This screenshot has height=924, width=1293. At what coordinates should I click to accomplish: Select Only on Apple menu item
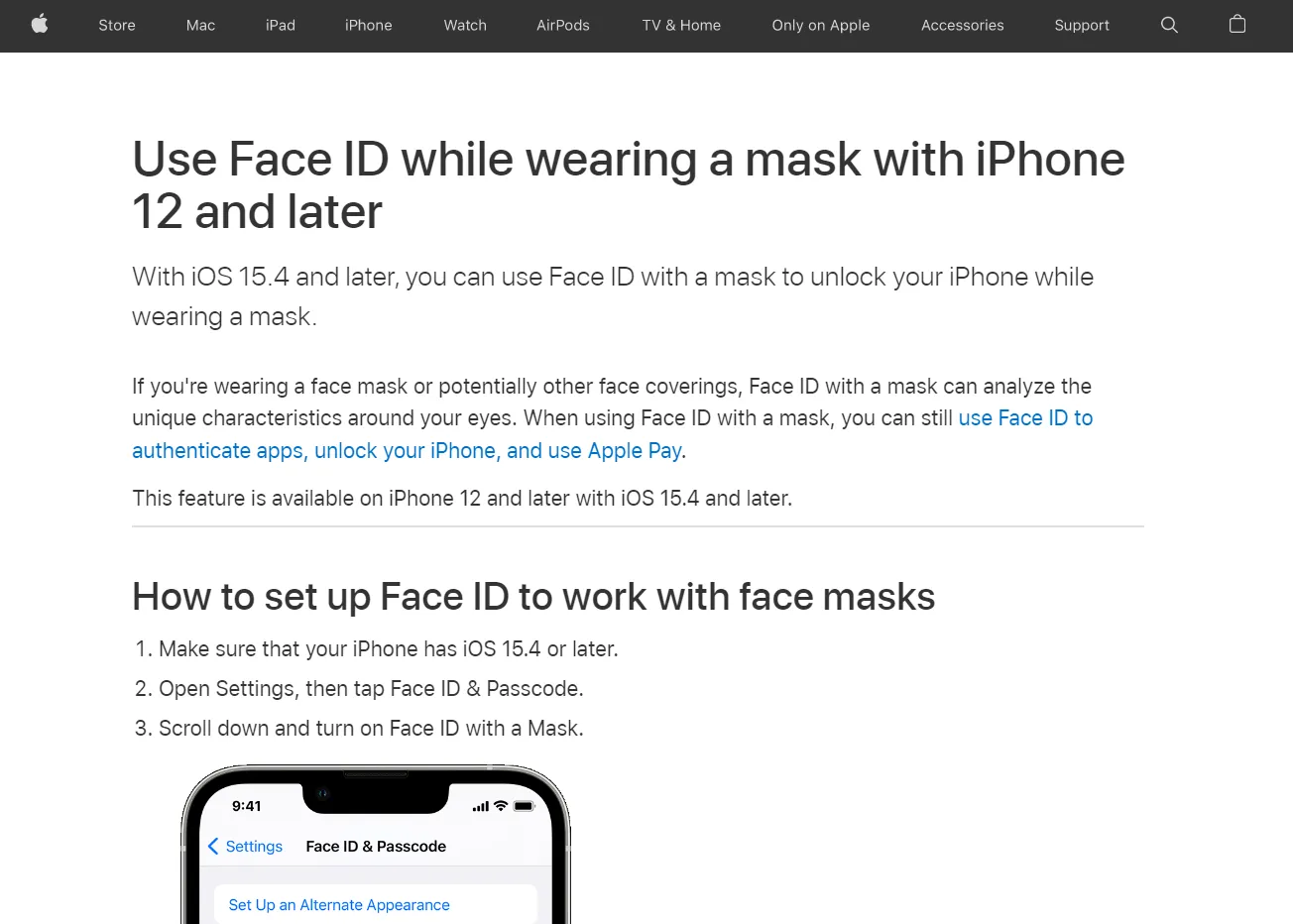pyautogui.click(x=820, y=25)
